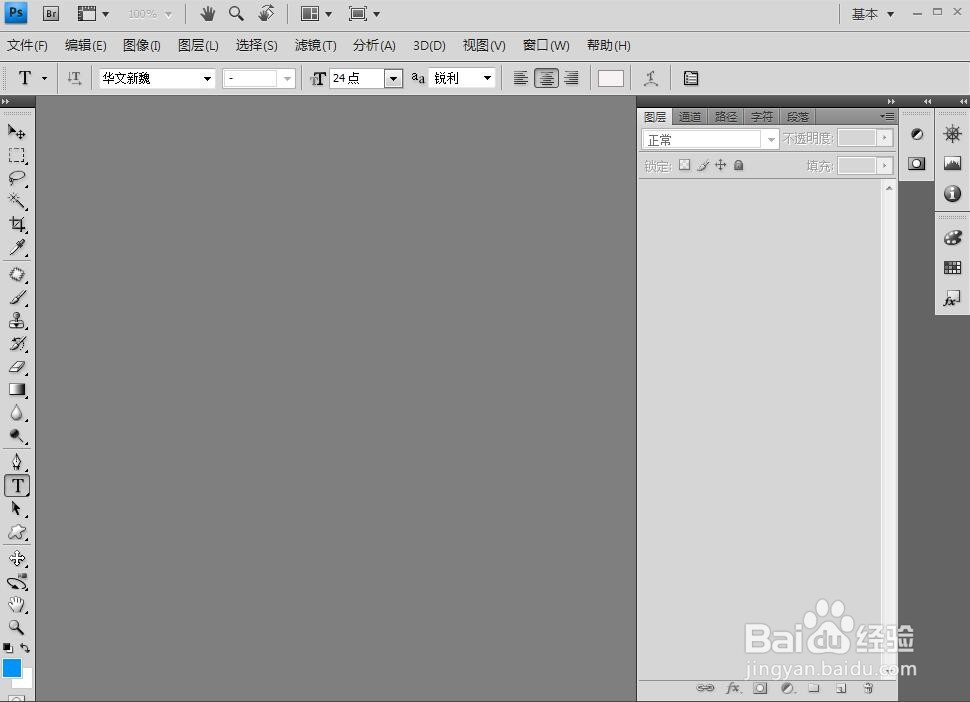Click the Rotate View tool icon

coord(266,14)
